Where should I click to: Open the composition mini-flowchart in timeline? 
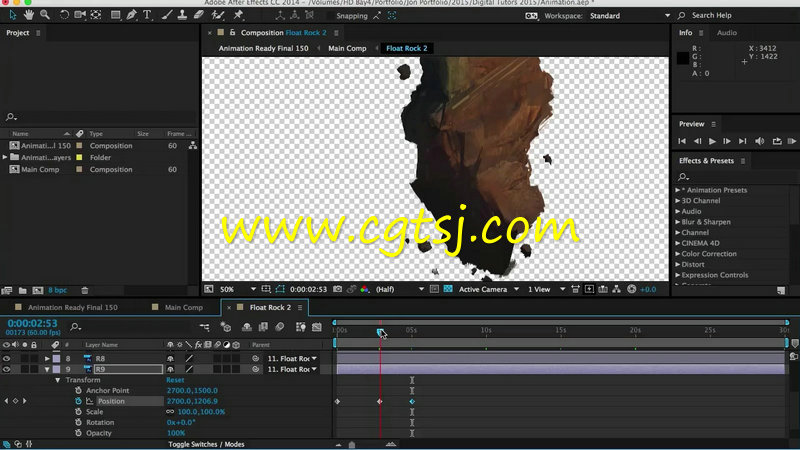pos(205,327)
